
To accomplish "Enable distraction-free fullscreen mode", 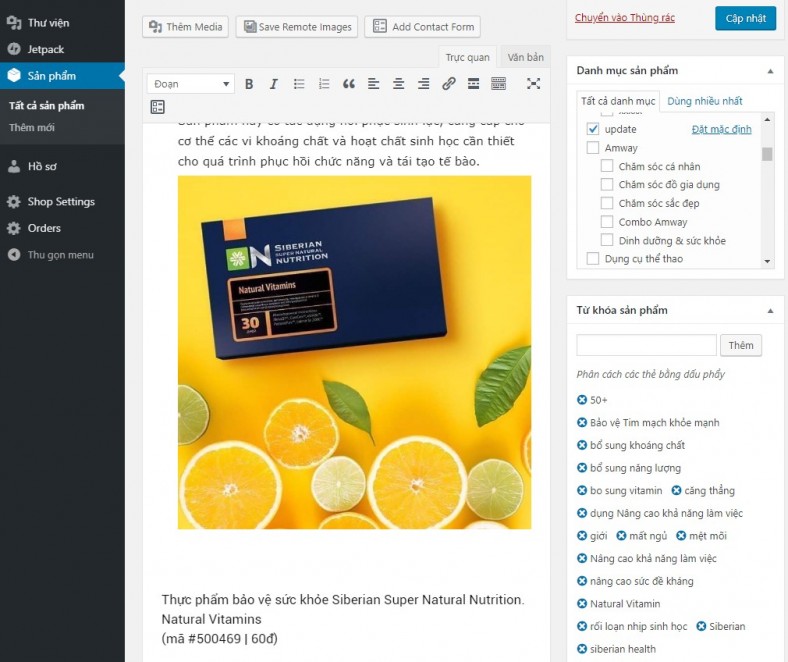I will point(533,84).
